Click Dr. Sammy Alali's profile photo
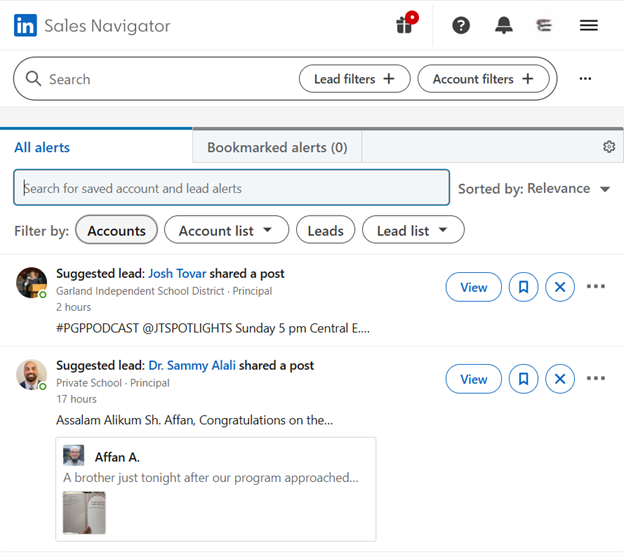Image resolution: width=624 pixels, height=557 pixels. 31,374
